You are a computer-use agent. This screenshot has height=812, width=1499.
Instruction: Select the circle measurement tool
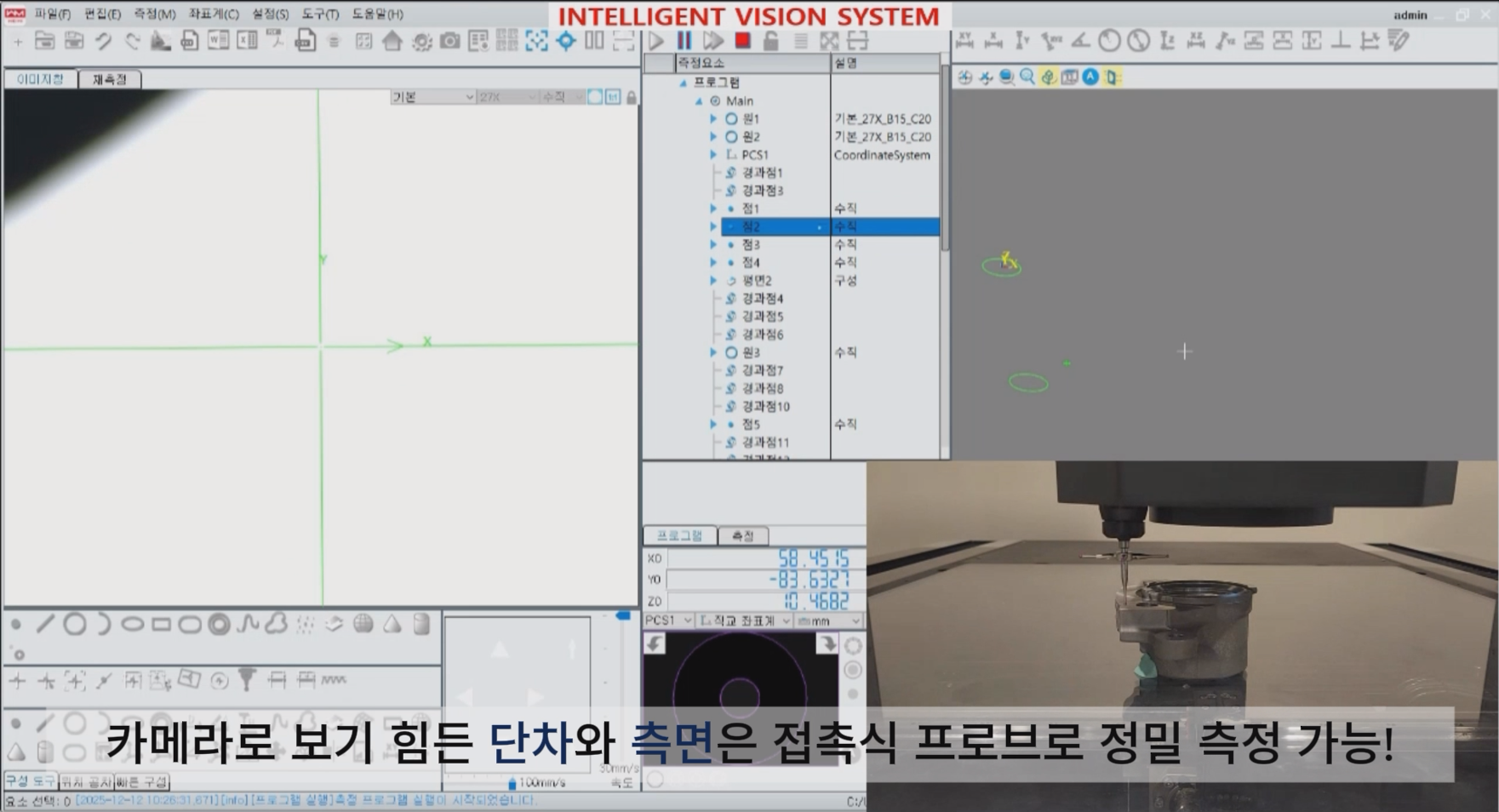(x=75, y=624)
